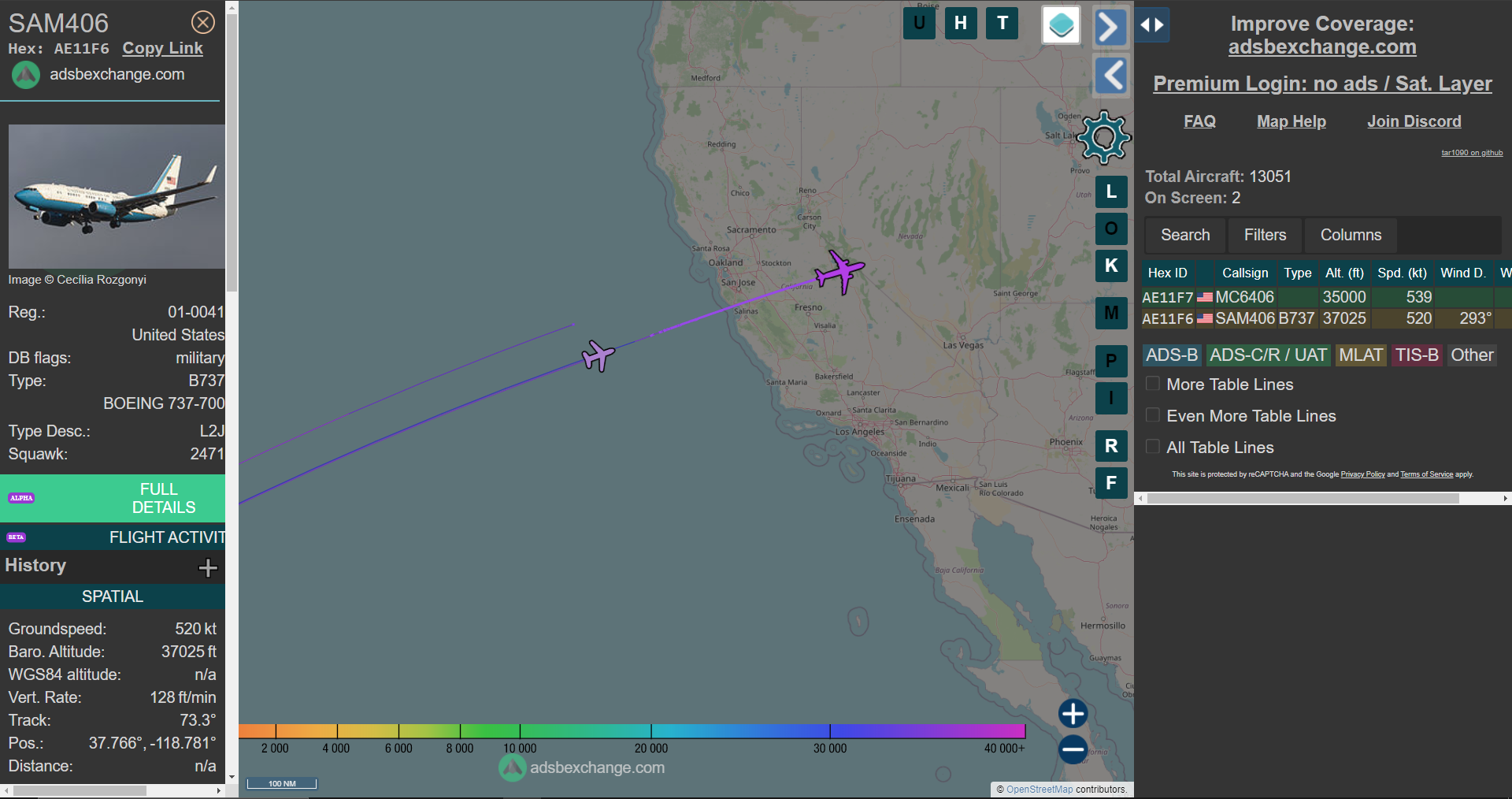
Task: Click the adsbexchange.com link in info panel
Action: pos(117,75)
